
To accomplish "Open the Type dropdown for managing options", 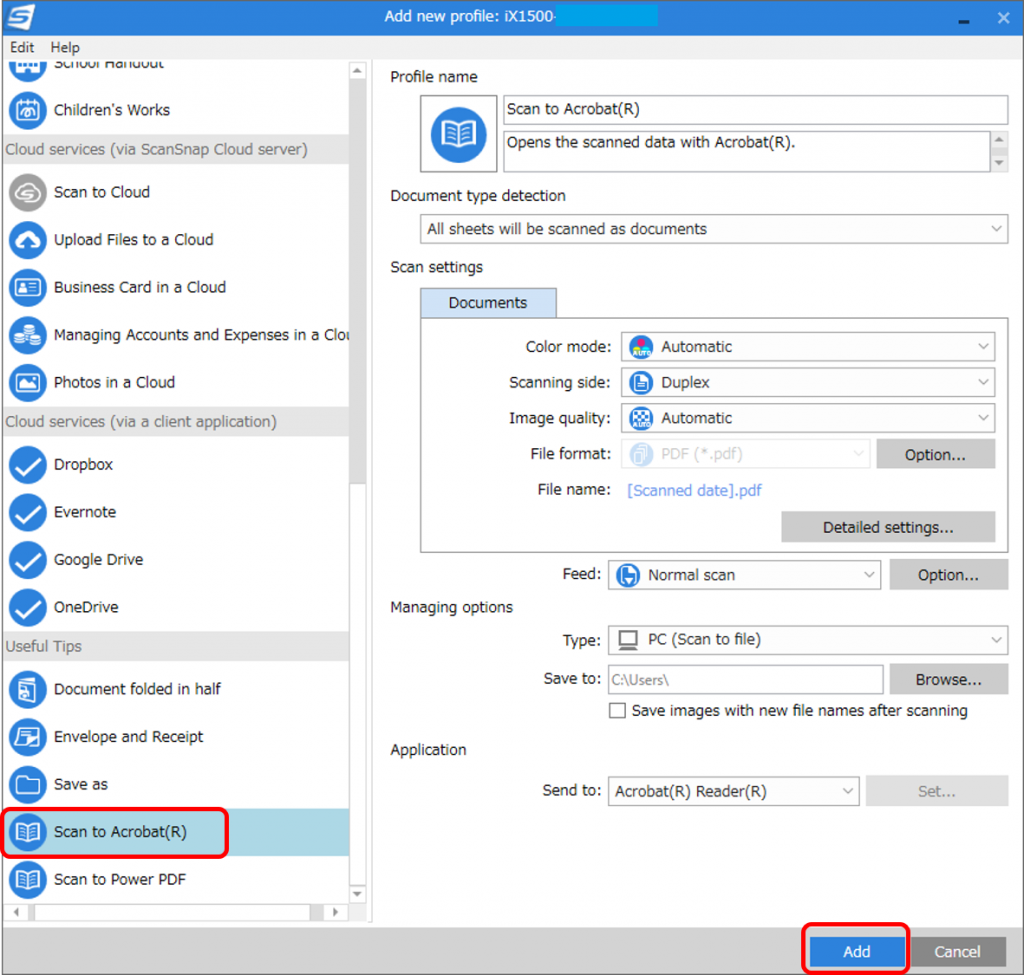I will 808,640.
